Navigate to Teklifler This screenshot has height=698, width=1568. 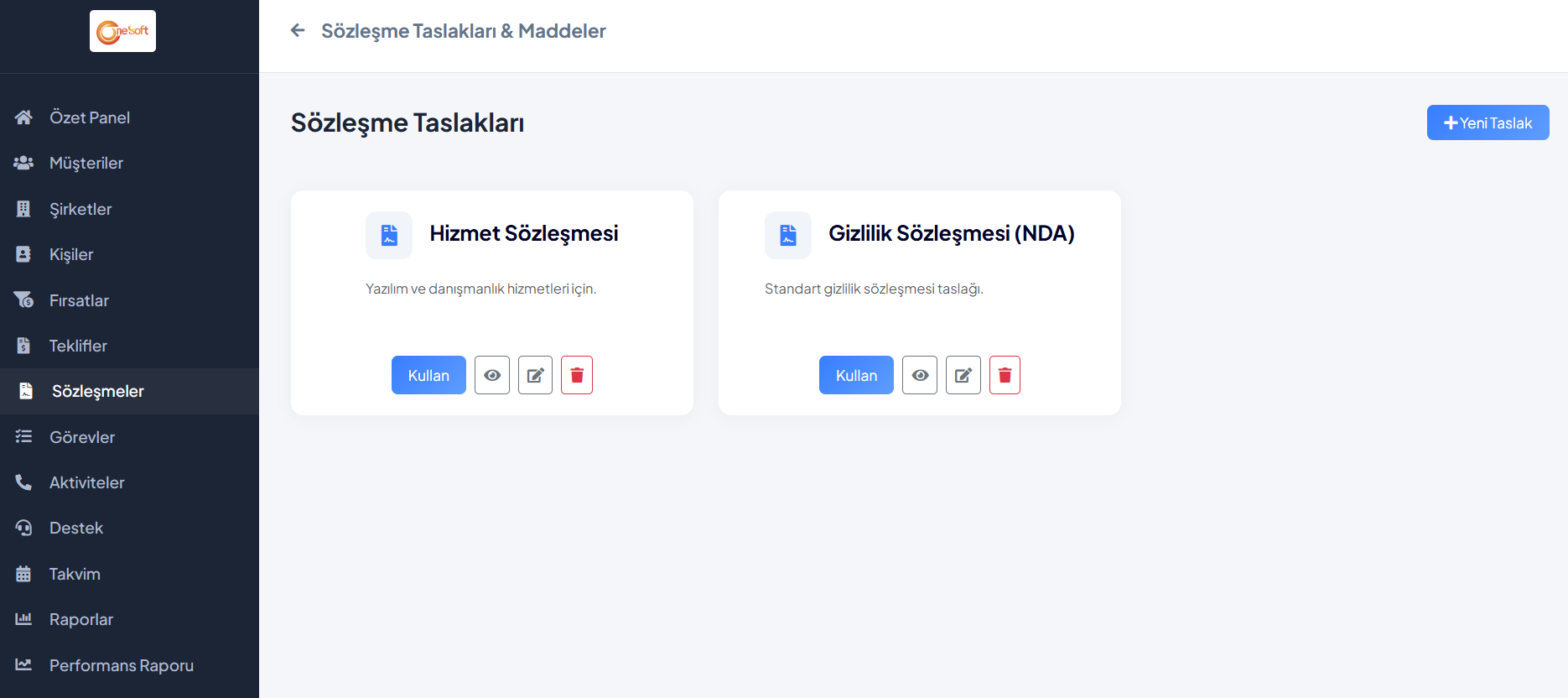[x=78, y=346]
